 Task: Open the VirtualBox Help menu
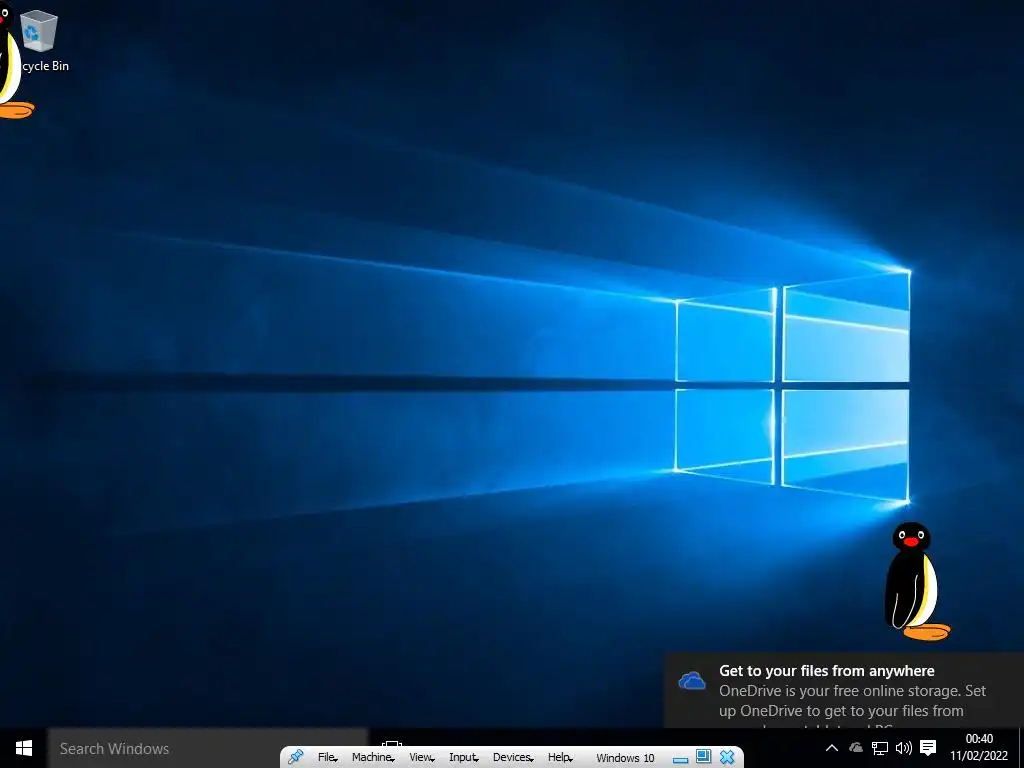pyautogui.click(x=560, y=758)
